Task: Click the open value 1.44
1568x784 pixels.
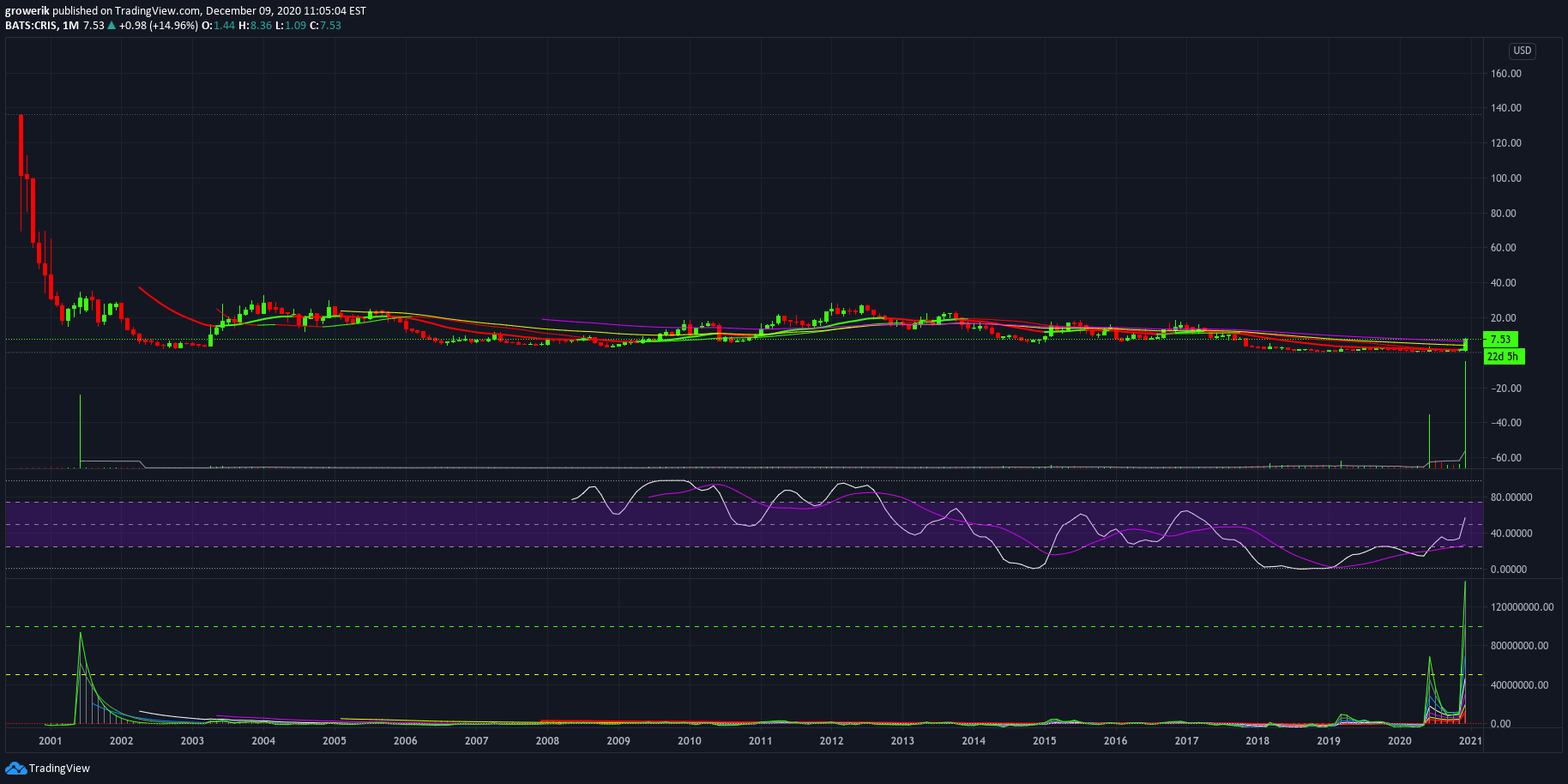Action: pyautogui.click(x=224, y=26)
